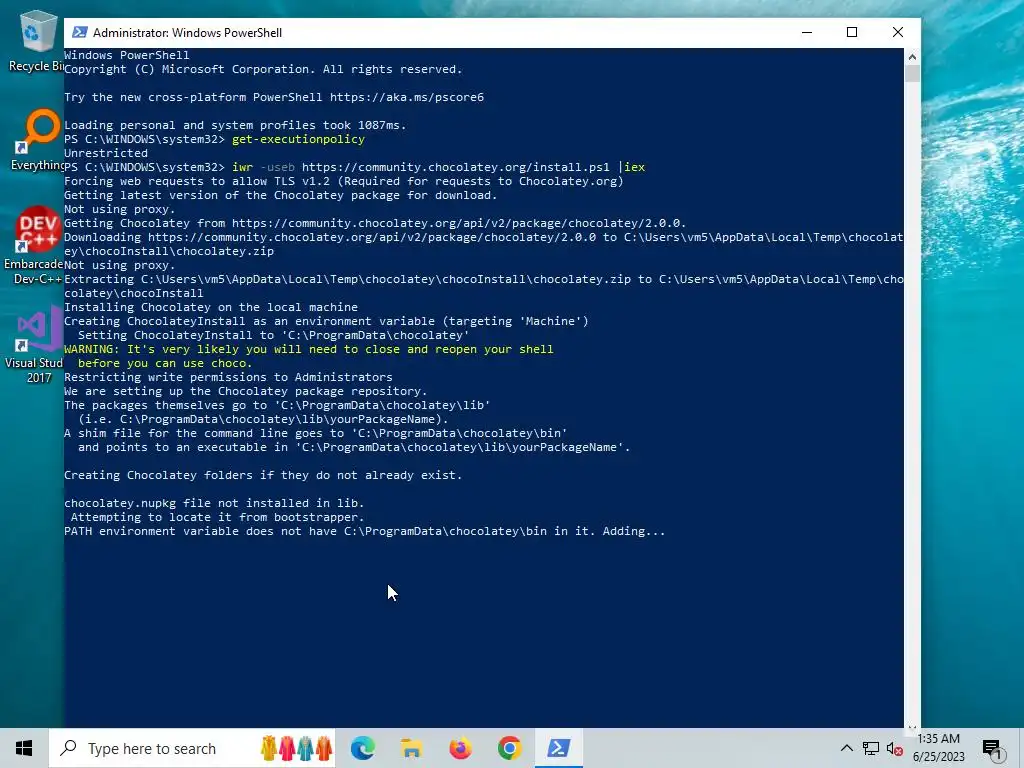The height and width of the screenshot is (768, 1024).
Task: Click the PowerShell scrollbar down arrow
Action: point(912,727)
